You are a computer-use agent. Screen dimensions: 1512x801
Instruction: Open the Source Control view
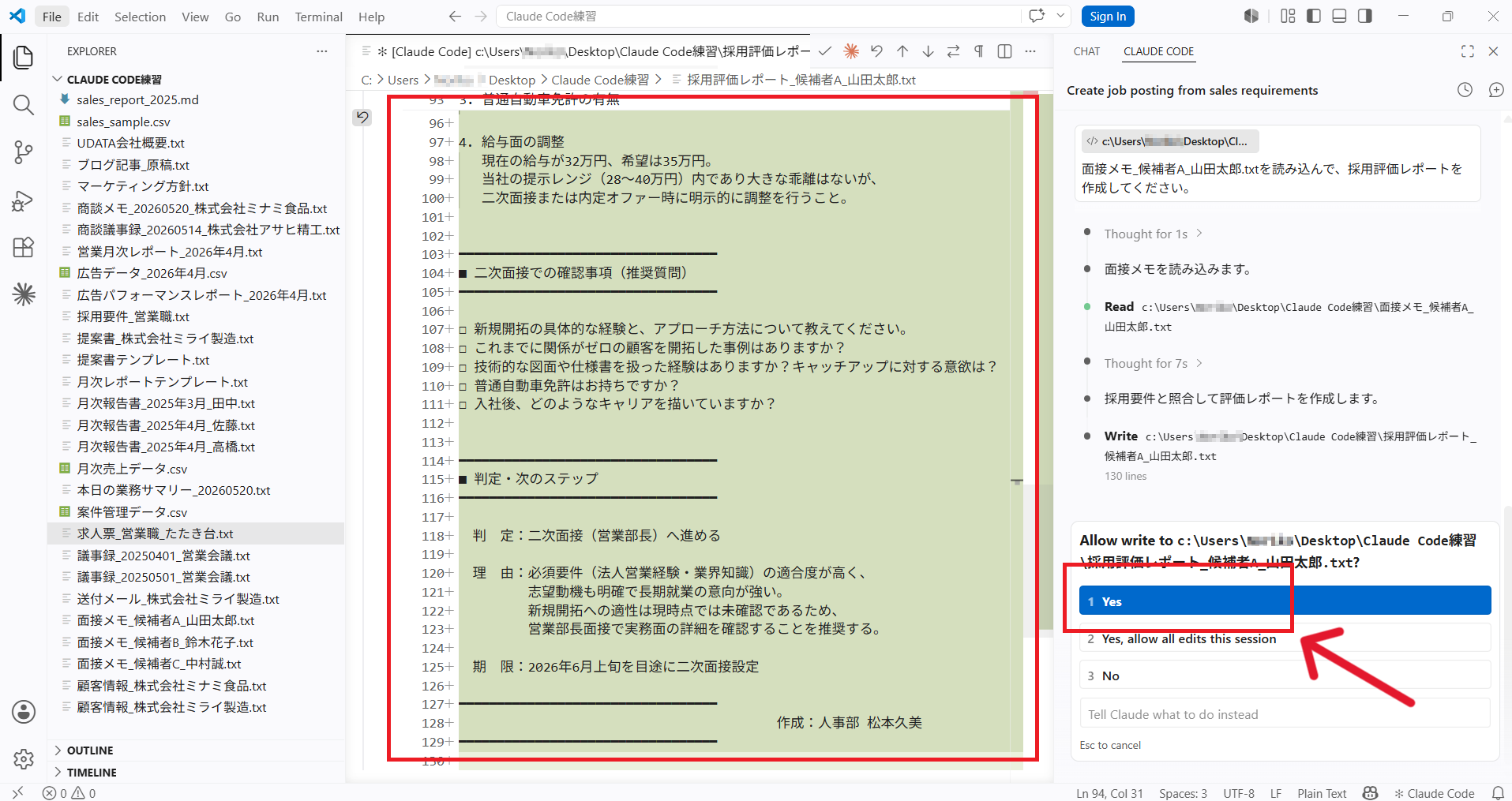24,152
